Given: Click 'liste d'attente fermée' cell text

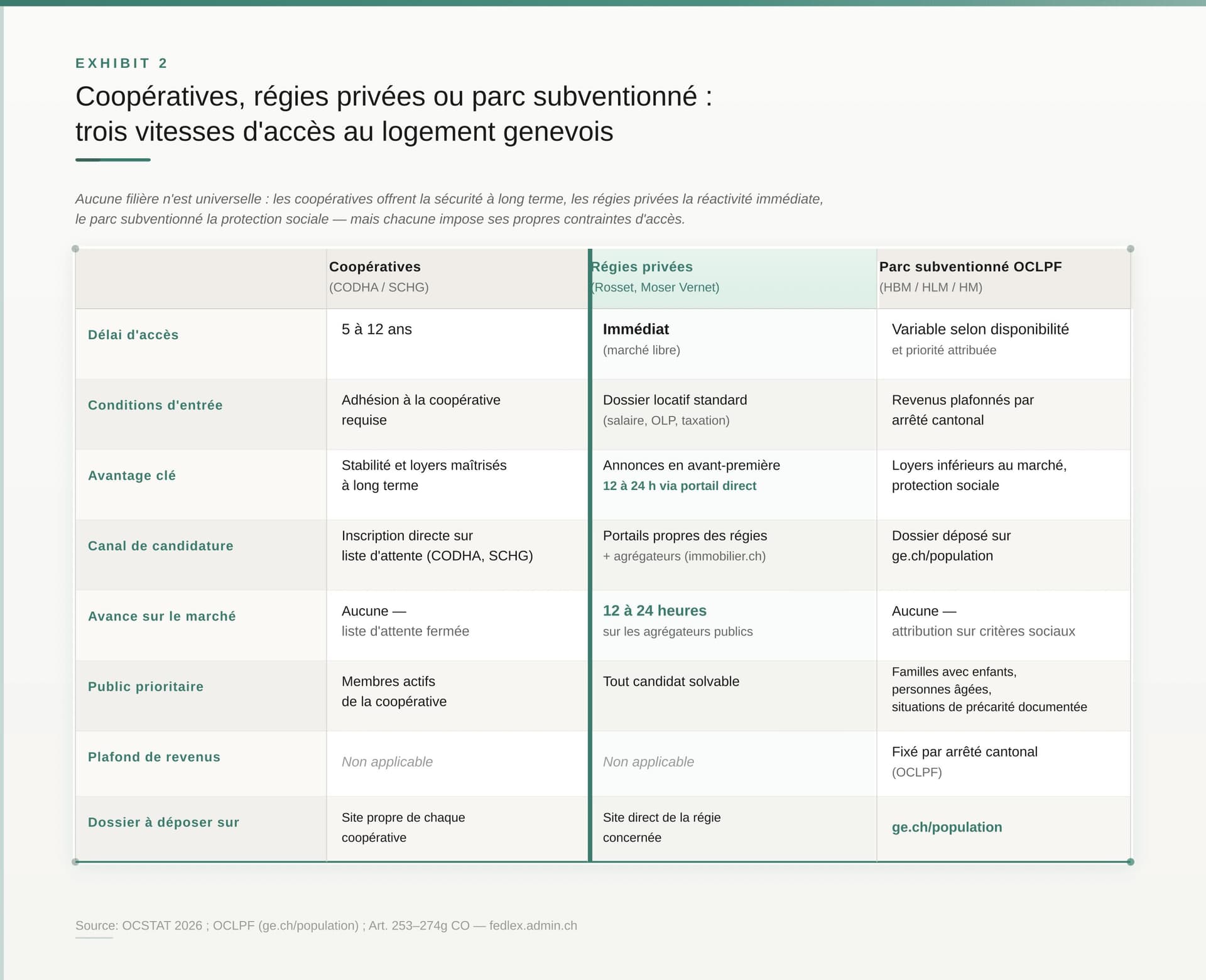Looking at the screenshot, I should click(x=405, y=631).
